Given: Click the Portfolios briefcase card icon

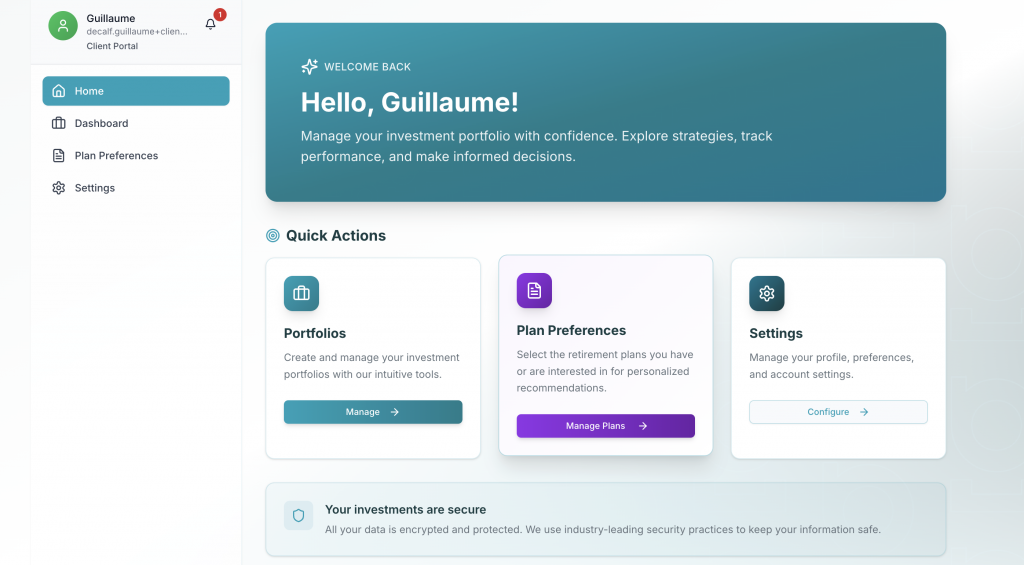Looking at the screenshot, I should [301, 293].
